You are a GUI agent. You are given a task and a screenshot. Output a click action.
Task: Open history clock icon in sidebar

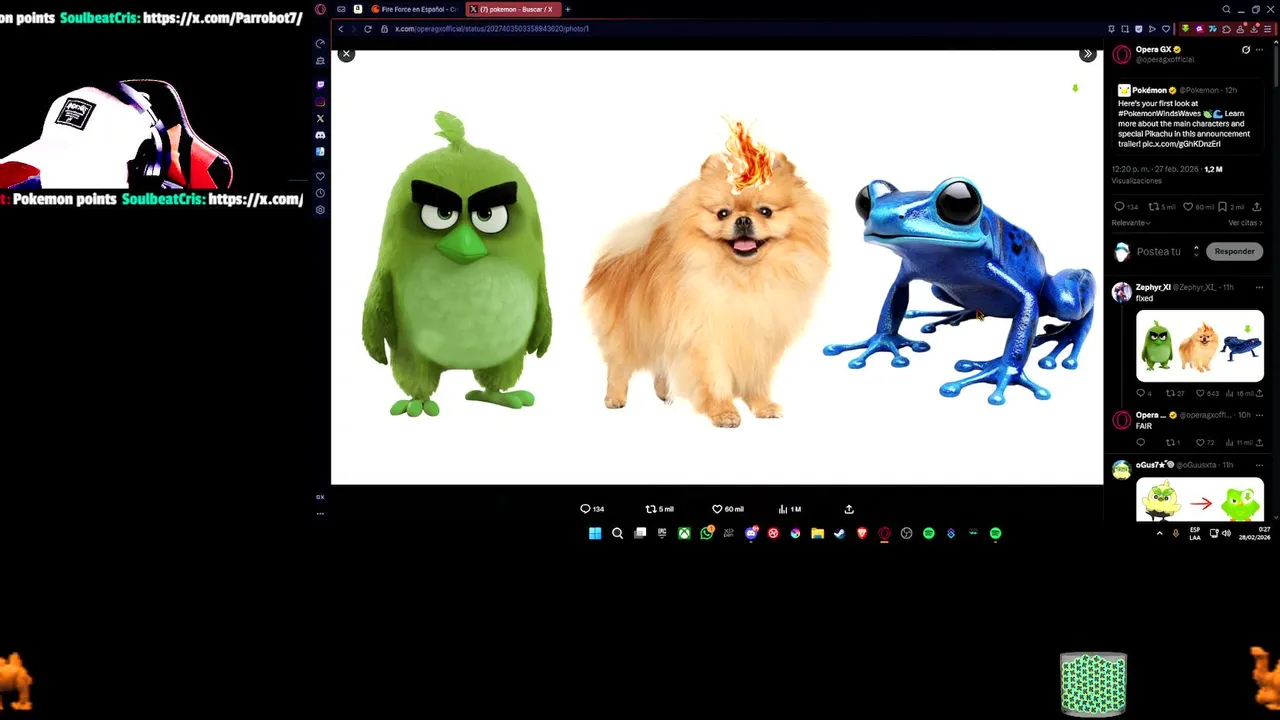click(x=320, y=193)
